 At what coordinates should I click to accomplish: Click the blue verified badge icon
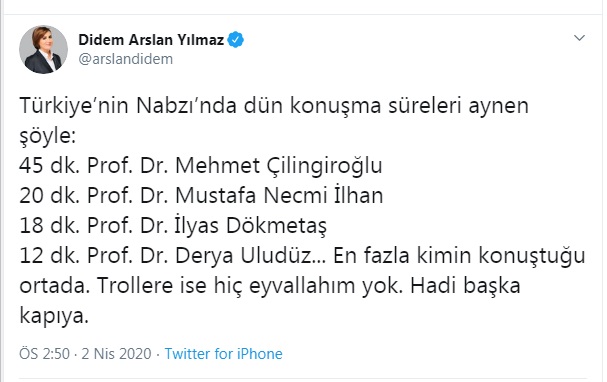236,40
